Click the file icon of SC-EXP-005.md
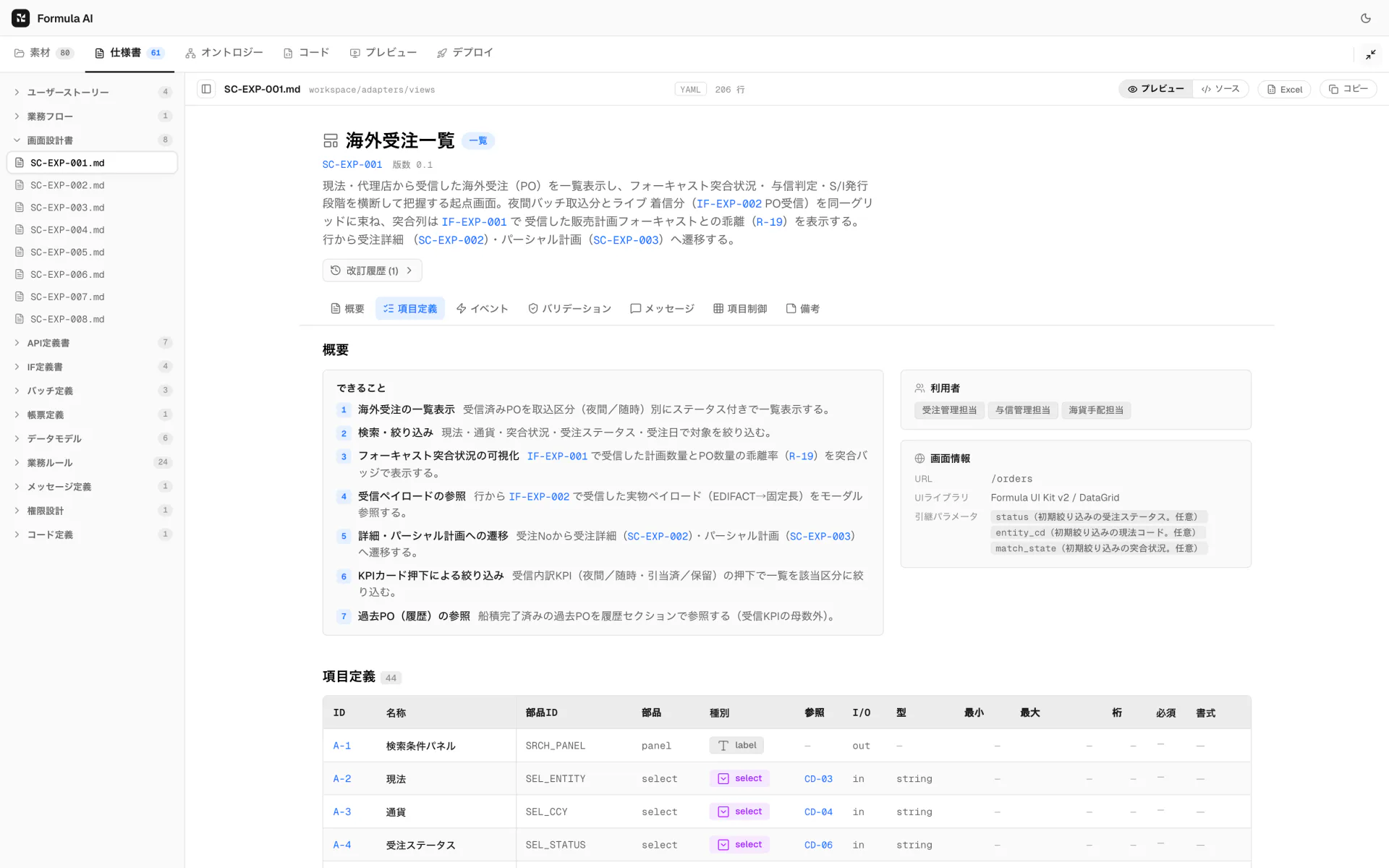The image size is (1389, 868). [20, 252]
